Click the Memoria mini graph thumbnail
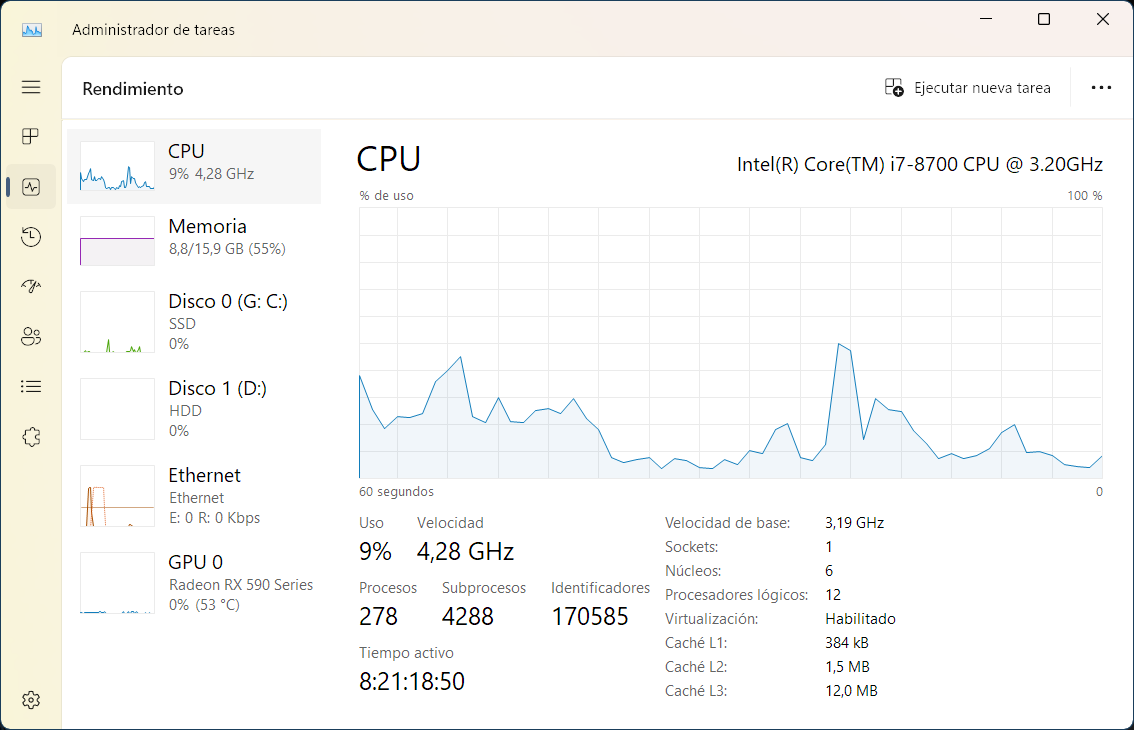Image resolution: width=1134 pixels, height=730 pixels. [117, 241]
